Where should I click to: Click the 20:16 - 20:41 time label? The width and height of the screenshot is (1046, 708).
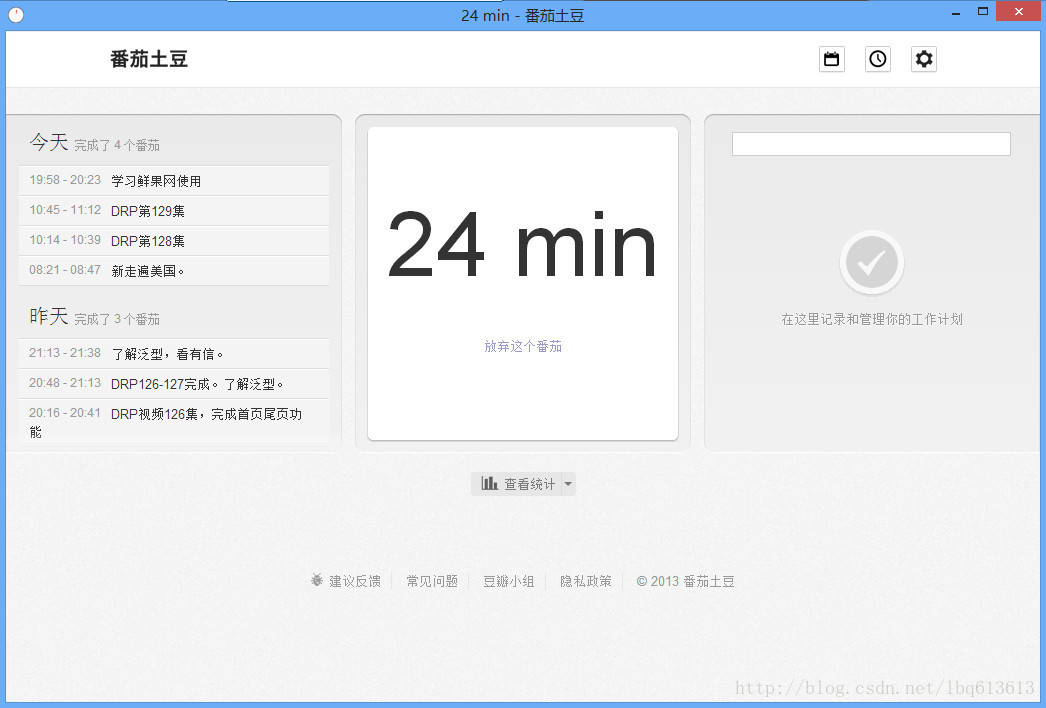pyautogui.click(x=65, y=412)
